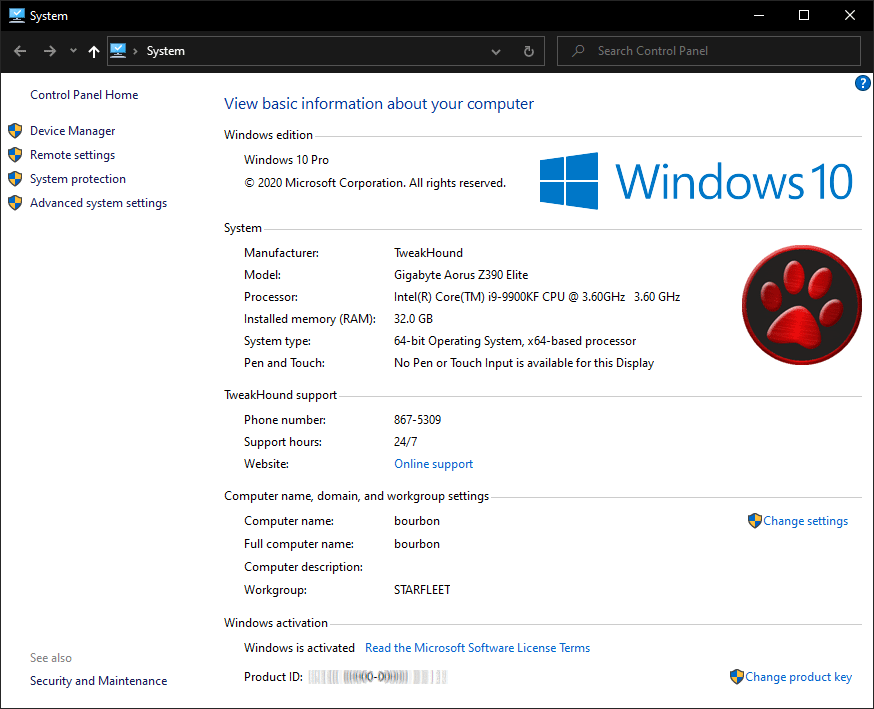Go up one level with Up arrow
This screenshot has width=874, height=709.
[x=94, y=51]
